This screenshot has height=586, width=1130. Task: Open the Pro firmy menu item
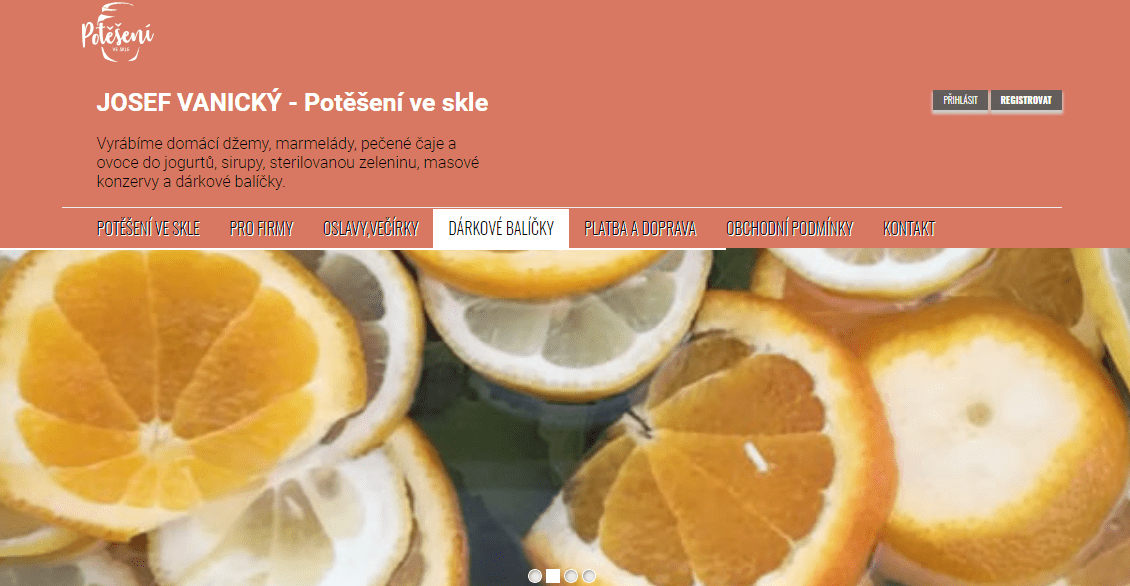[x=262, y=228]
